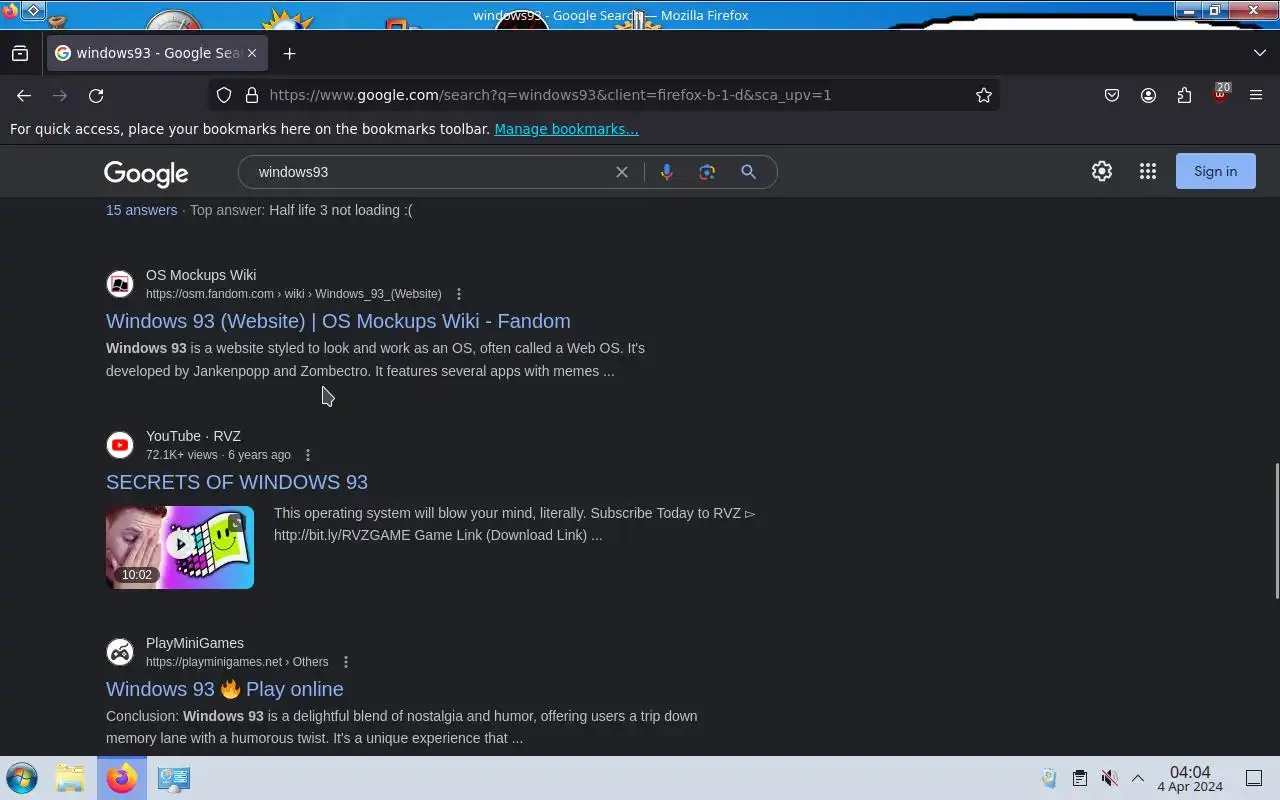The height and width of the screenshot is (800, 1280).
Task: Unmute the volume tray icon
Action: 1109,778
